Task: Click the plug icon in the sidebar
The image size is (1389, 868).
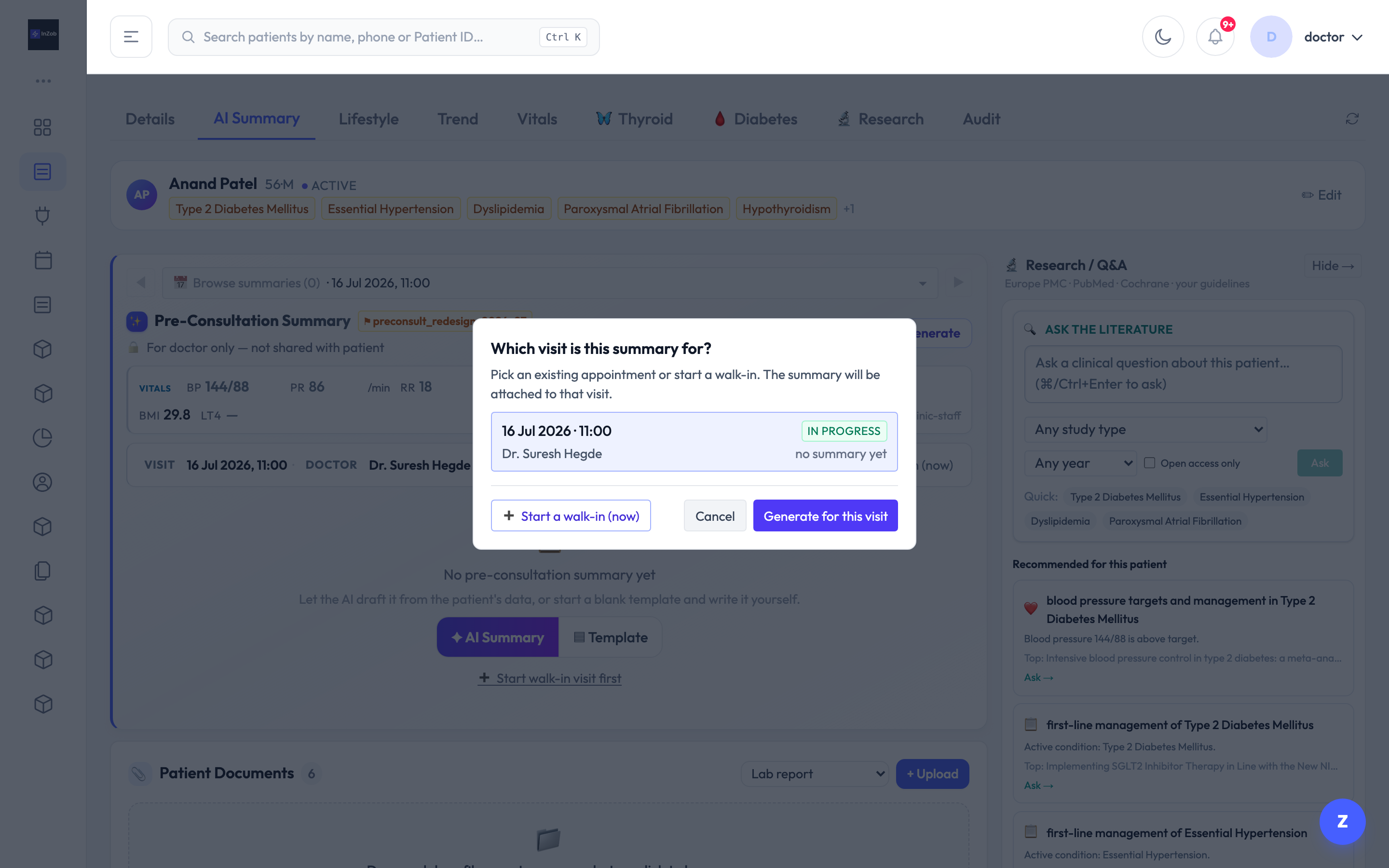Action: (x=42, y=216)
